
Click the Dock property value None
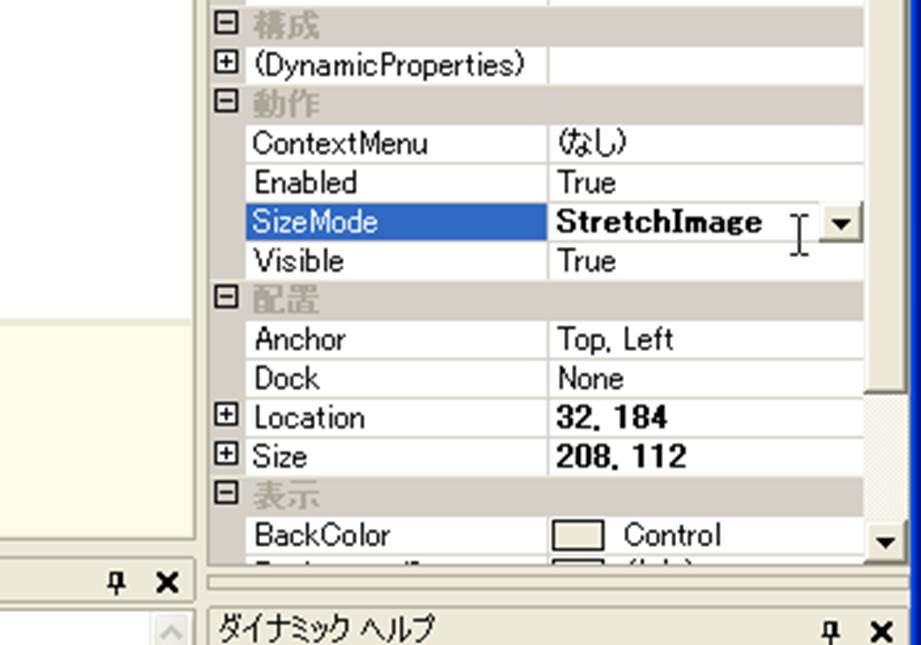tap(591, 378)
